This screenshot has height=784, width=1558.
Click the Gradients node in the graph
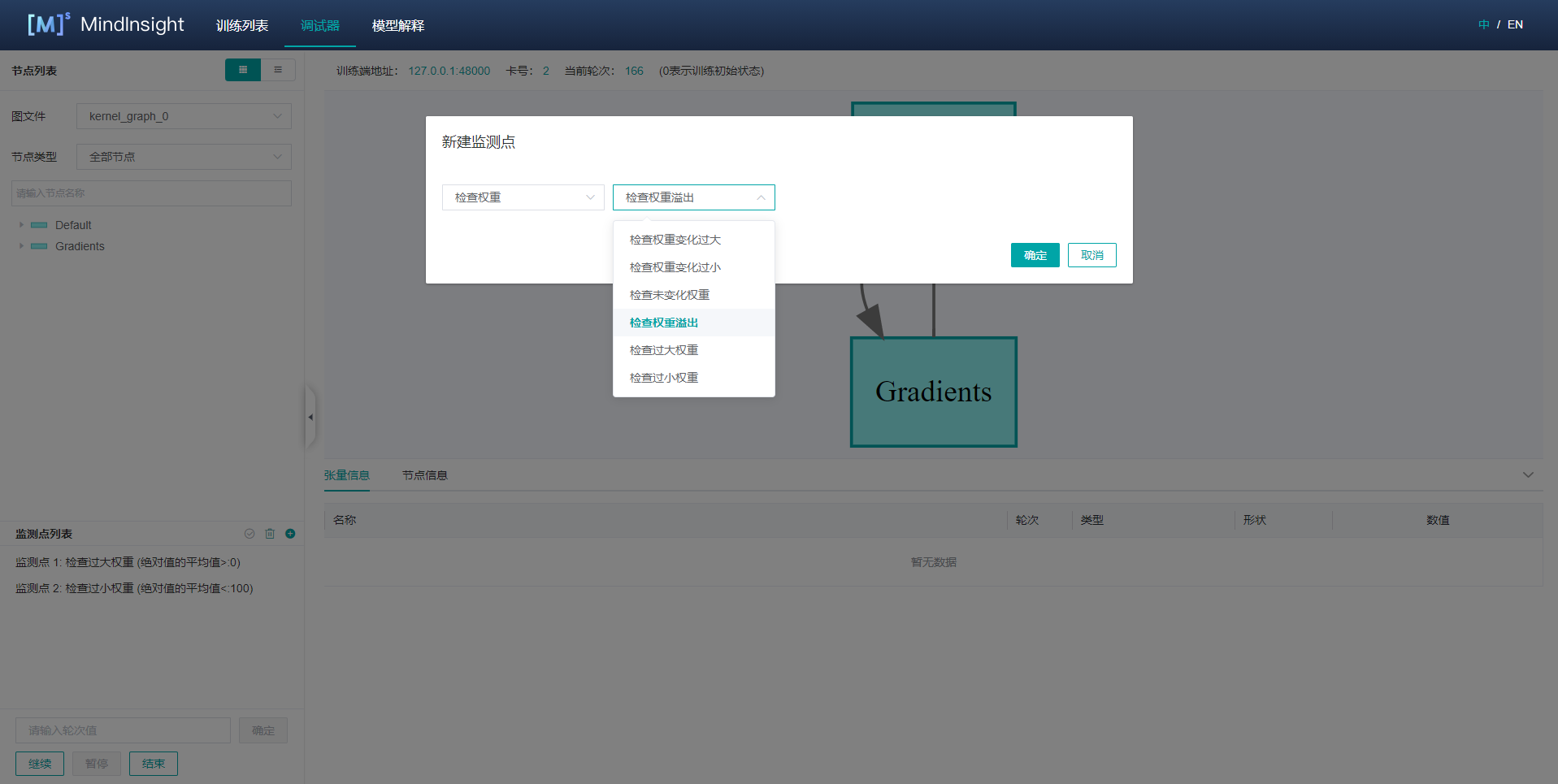(933, 392)
